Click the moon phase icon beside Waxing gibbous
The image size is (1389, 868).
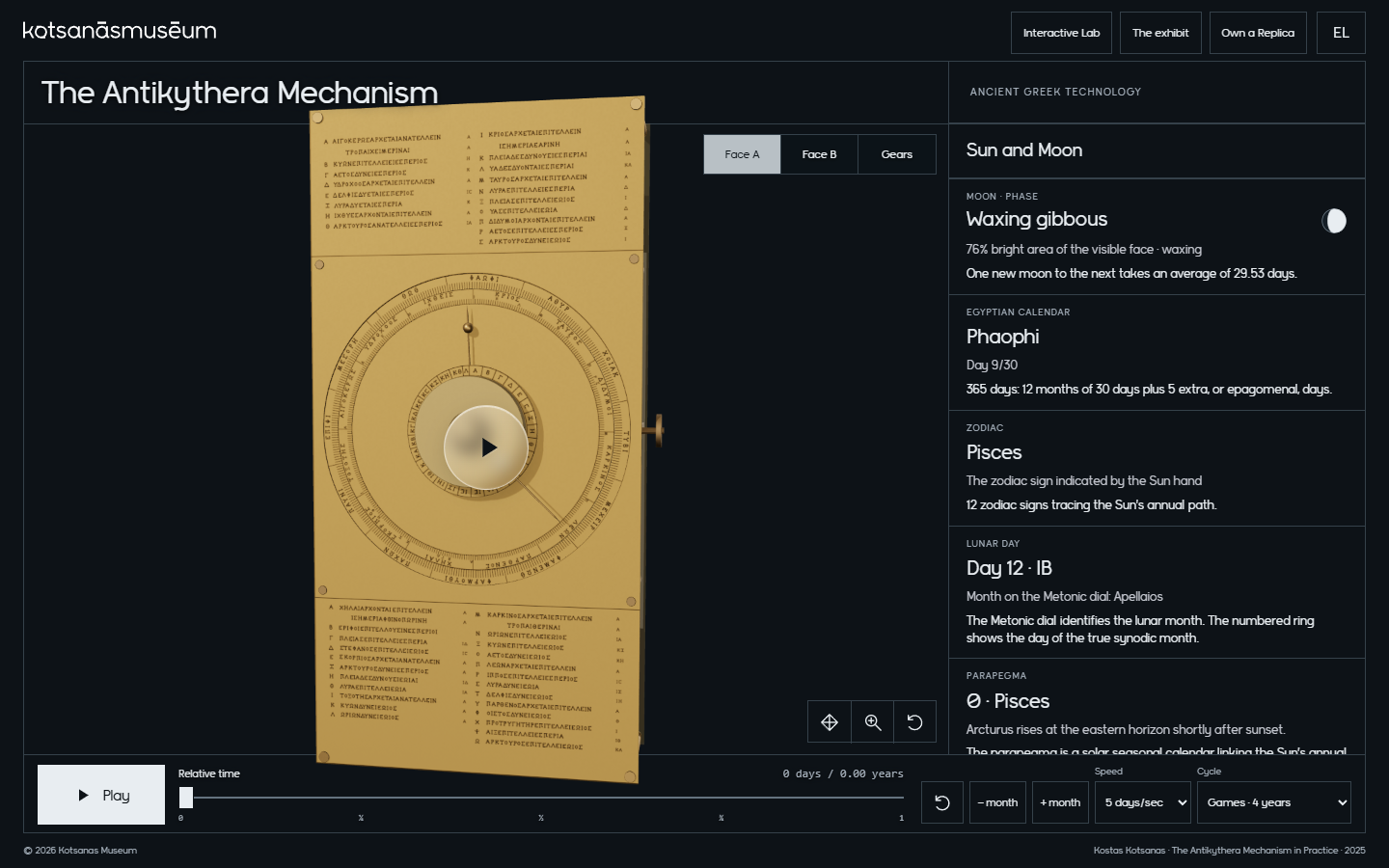point(1334,221)
